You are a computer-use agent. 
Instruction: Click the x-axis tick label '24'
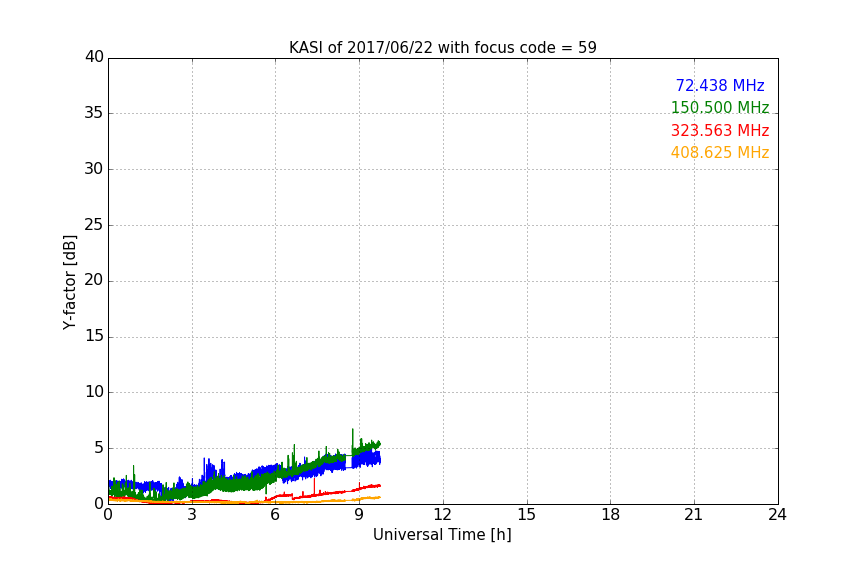(x=777, y=515)
